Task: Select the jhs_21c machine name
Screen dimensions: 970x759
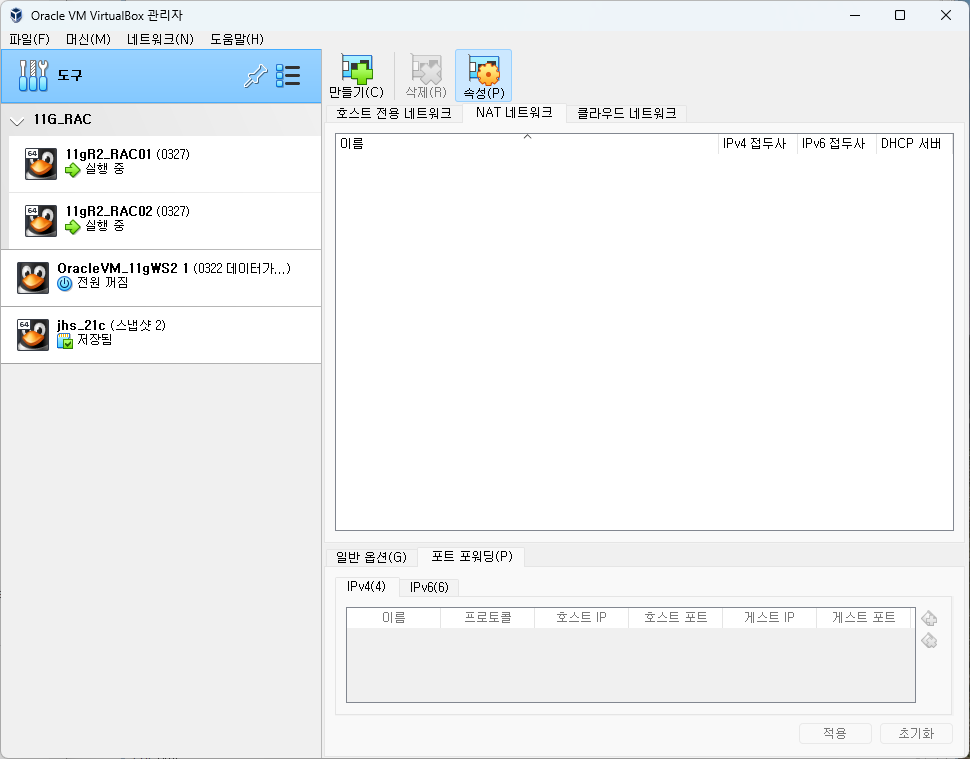Action: click(81, 325)
